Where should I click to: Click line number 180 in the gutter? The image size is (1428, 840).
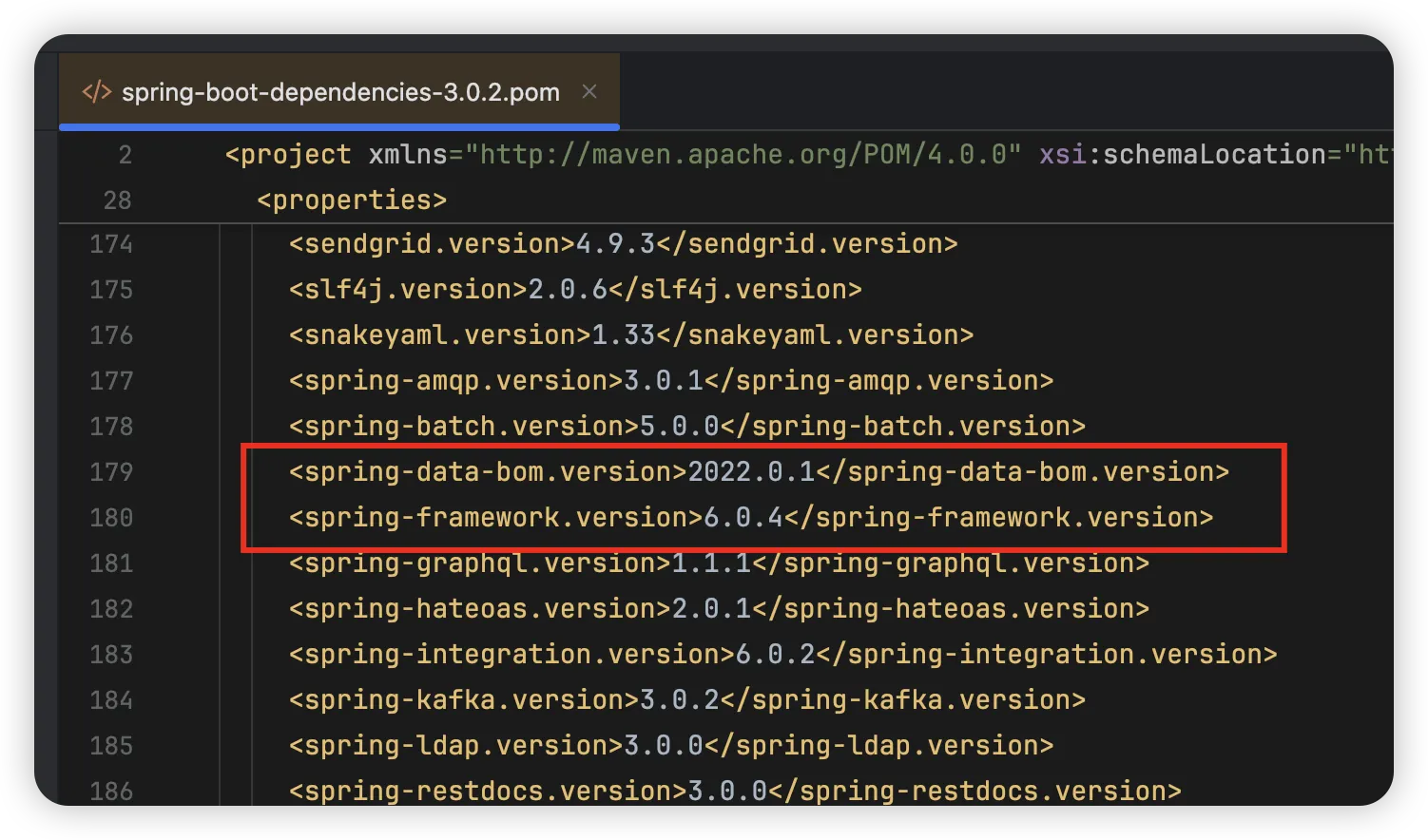click(x=111, y=518)
